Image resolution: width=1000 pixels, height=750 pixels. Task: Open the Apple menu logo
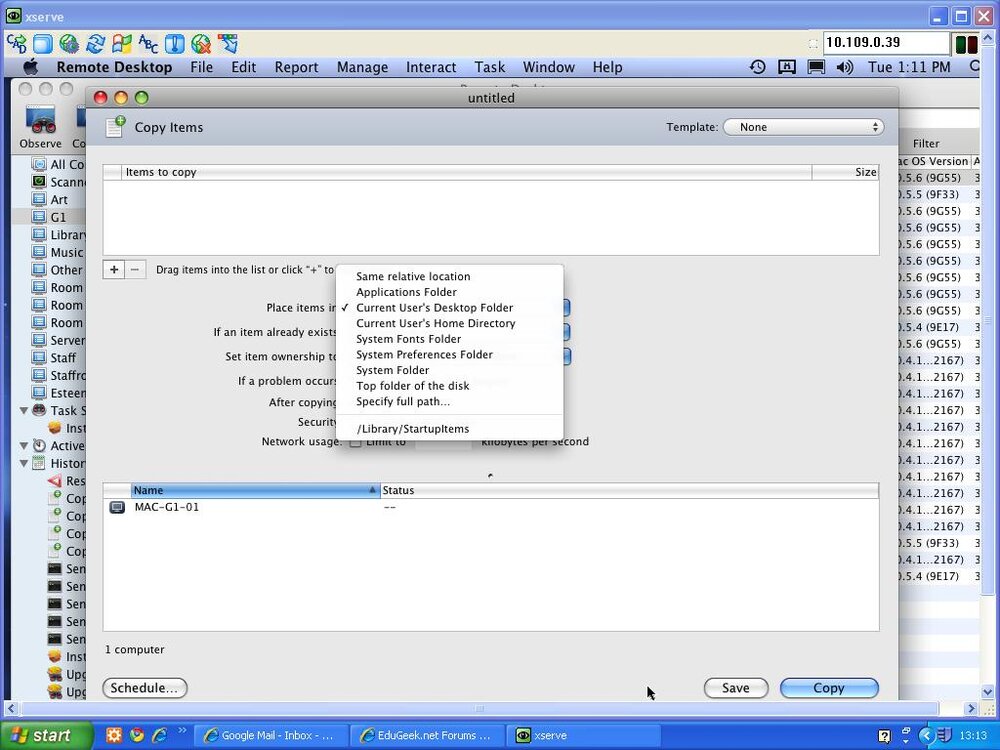[30, 67]
